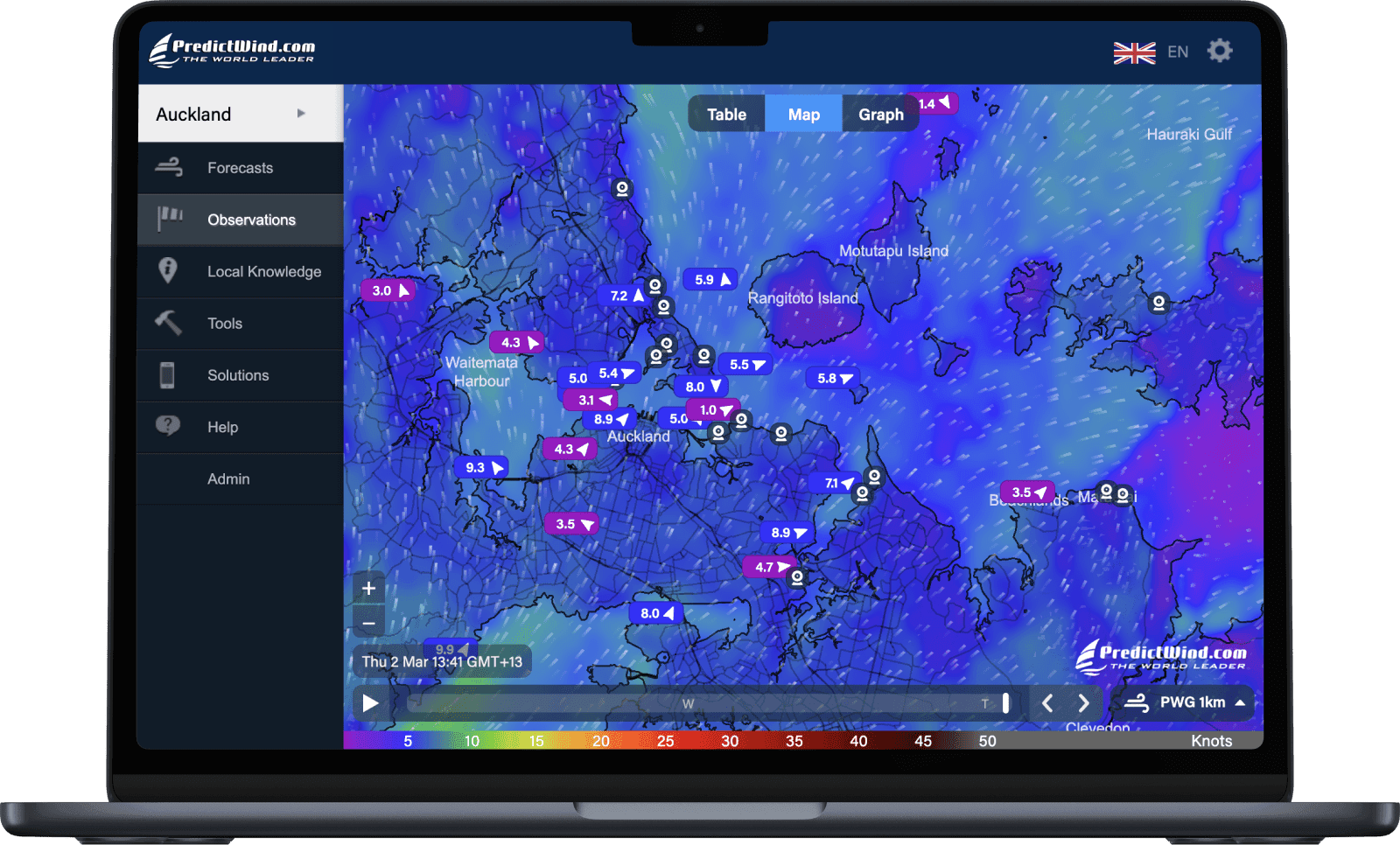Click the PredictWind.com logo
The width and height of the screenshot is (1400, 845).
[x=231, y=51]
